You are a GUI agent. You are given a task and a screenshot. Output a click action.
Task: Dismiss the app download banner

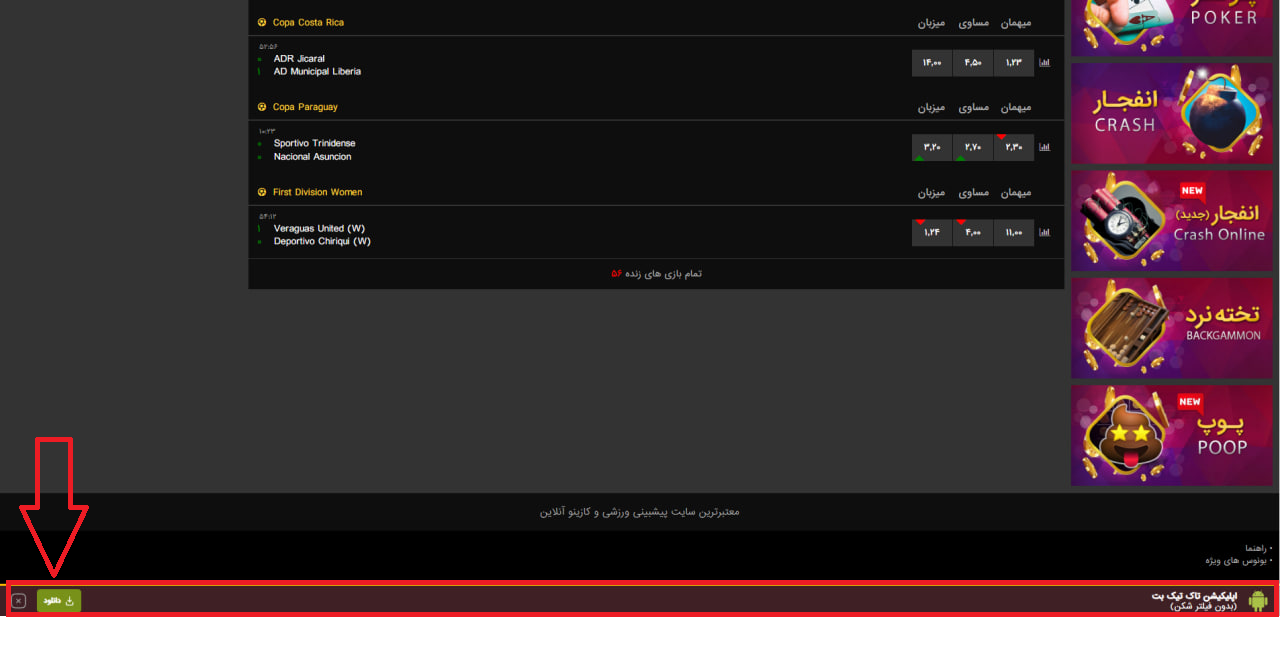(x=18, y=601)
